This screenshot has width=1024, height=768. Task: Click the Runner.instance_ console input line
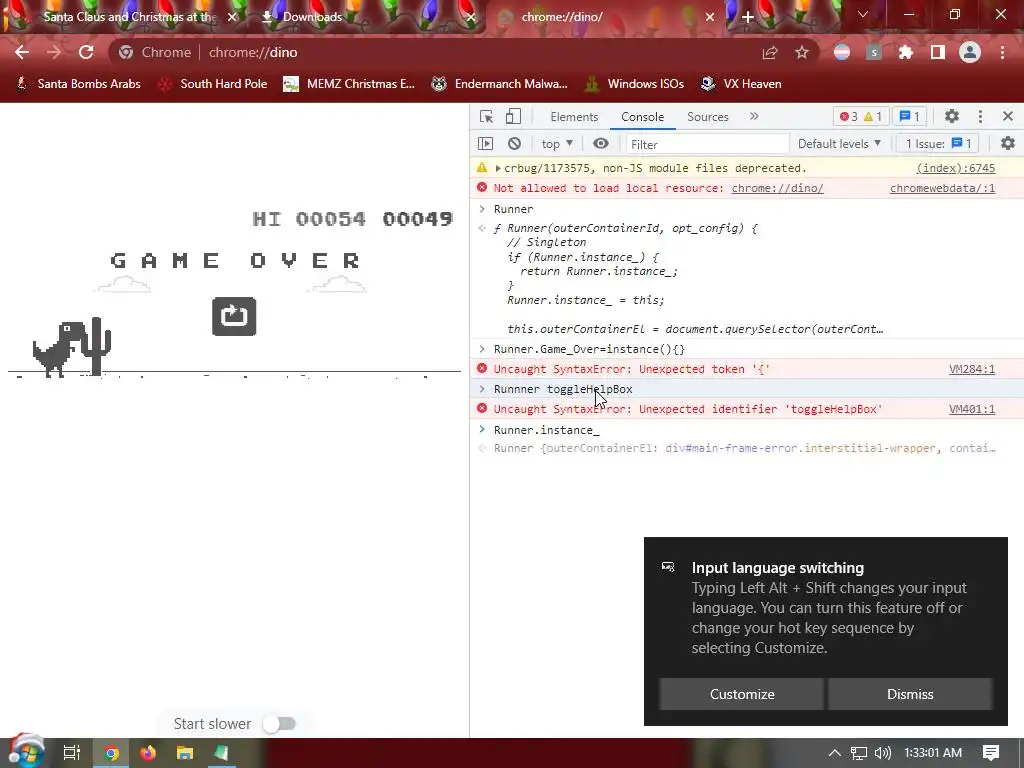[x=546, y=430]
